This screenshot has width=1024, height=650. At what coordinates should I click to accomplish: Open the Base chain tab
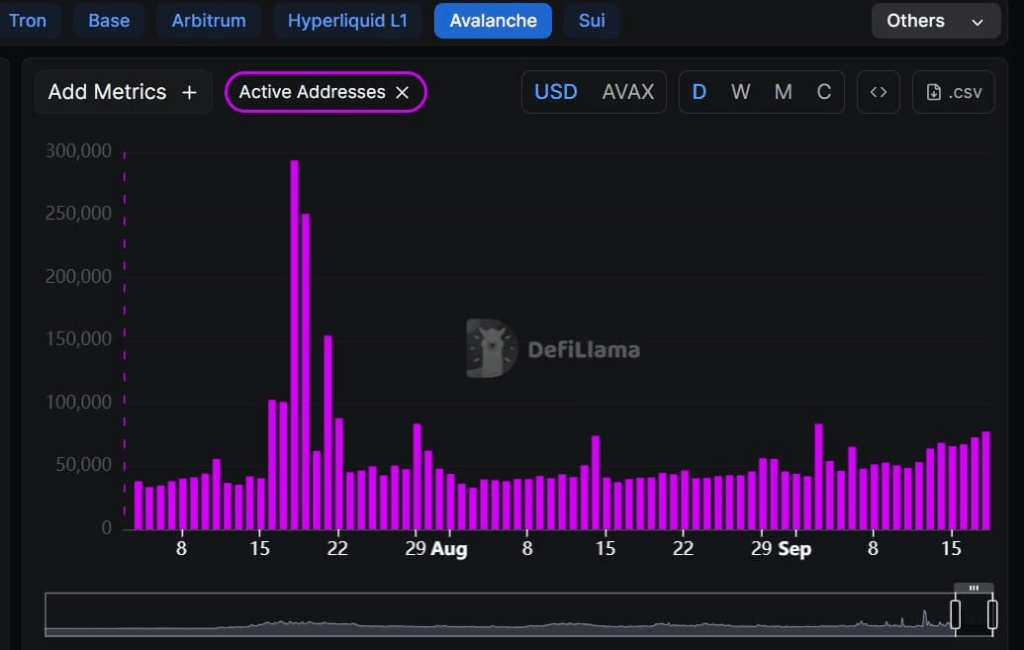coord(108,21)
